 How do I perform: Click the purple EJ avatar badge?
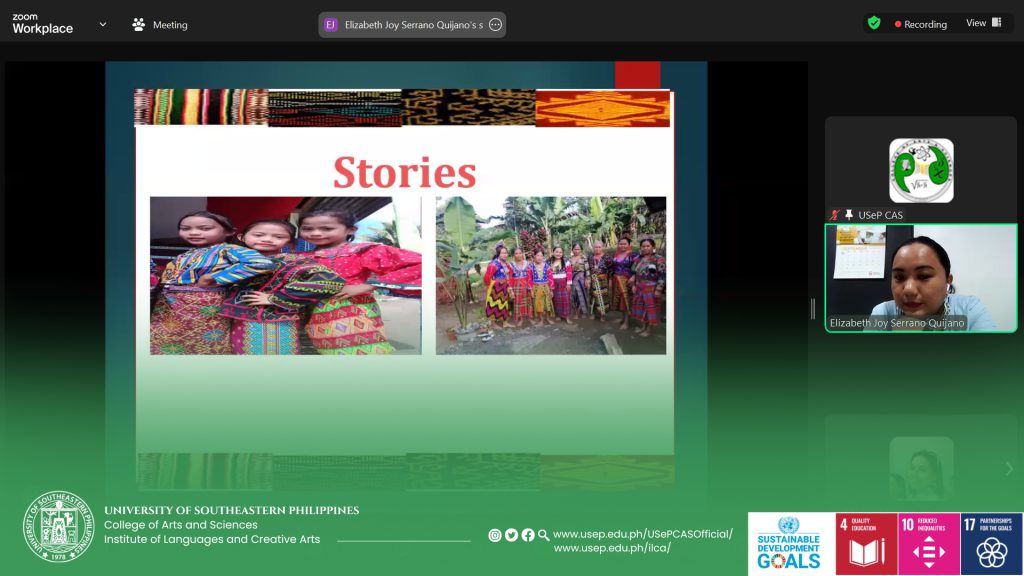tap(330, 25)
